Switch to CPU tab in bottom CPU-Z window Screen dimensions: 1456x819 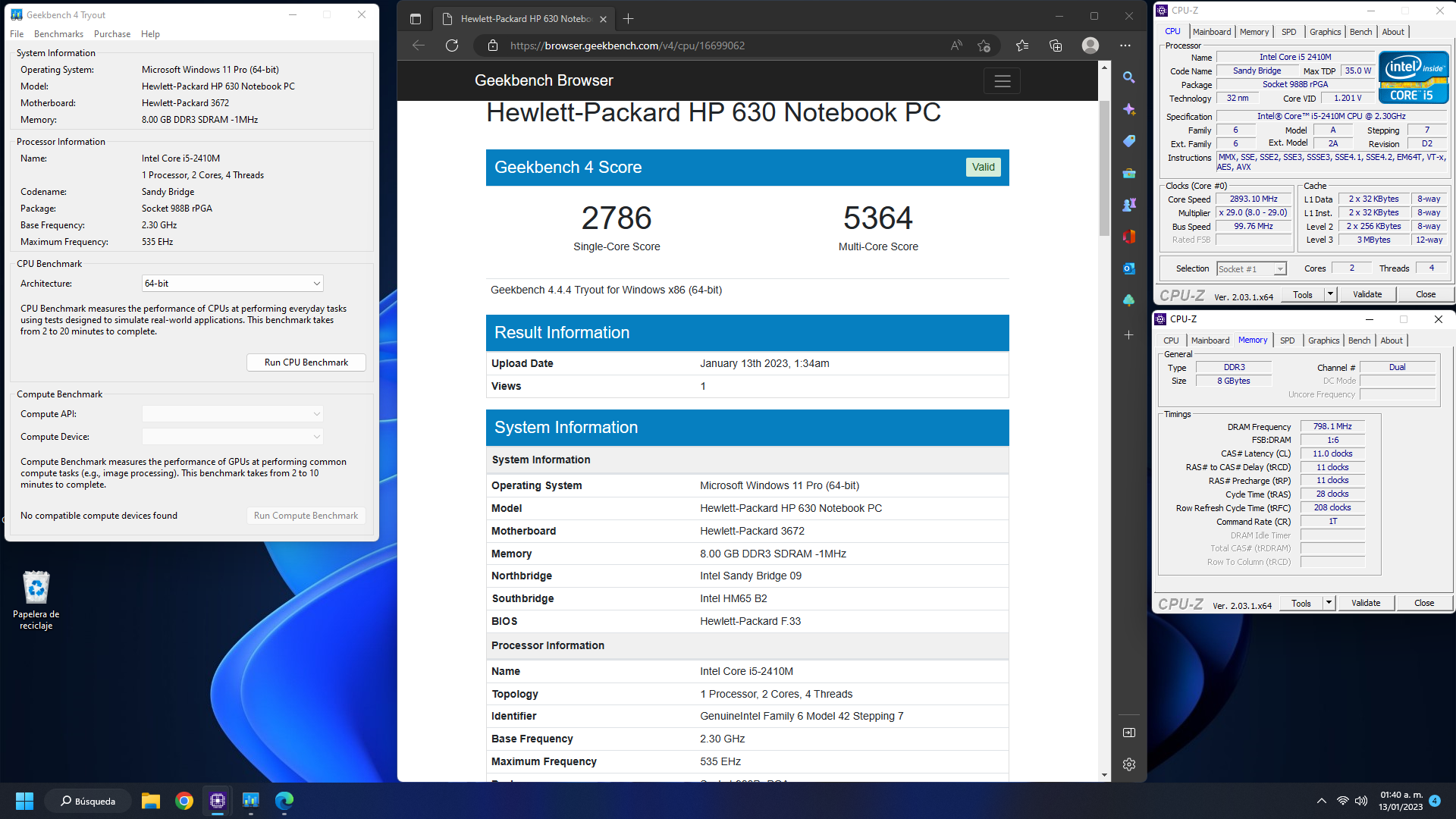(1172, 340)
